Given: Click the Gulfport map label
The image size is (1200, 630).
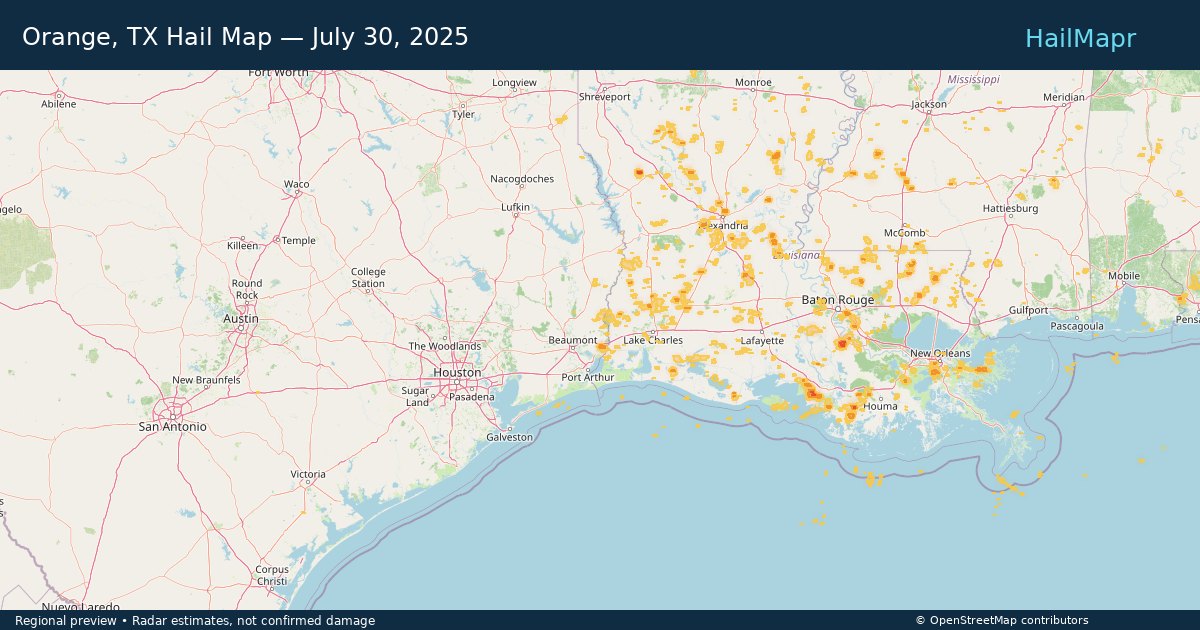Looking at the screenshot, I should [1028, 310].
